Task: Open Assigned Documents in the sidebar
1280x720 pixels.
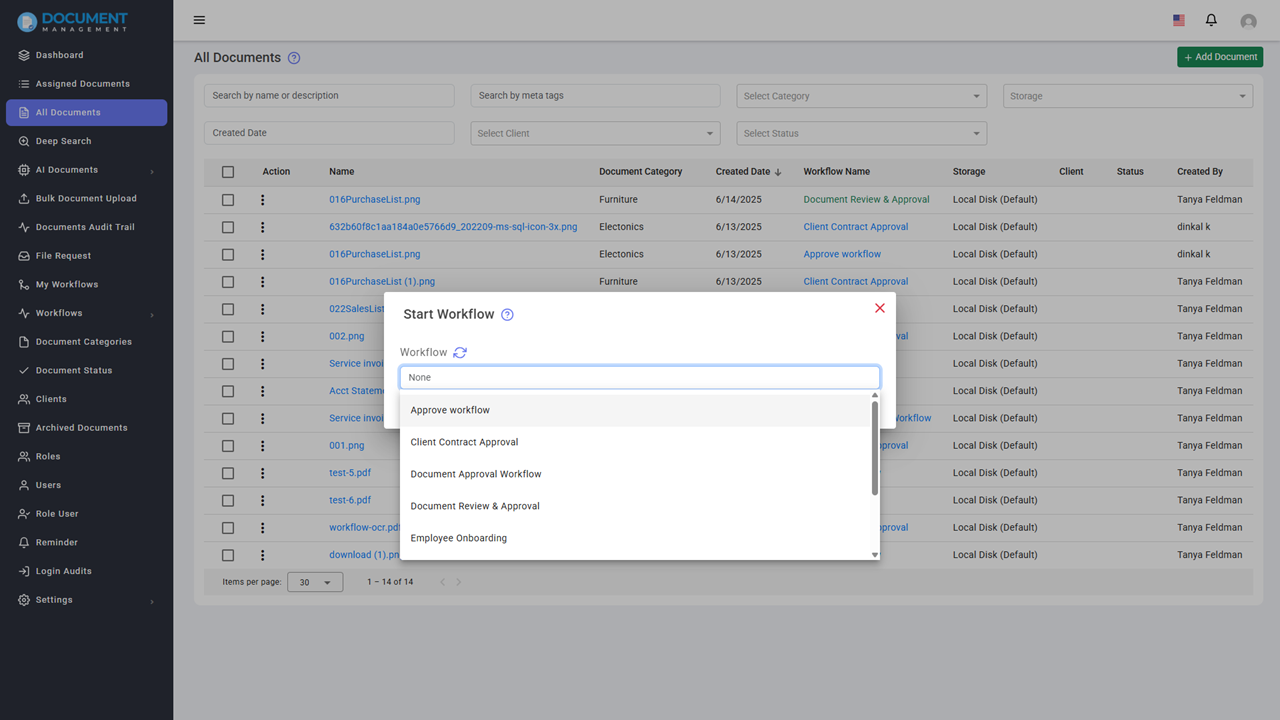Action: (x=83, y=84)
